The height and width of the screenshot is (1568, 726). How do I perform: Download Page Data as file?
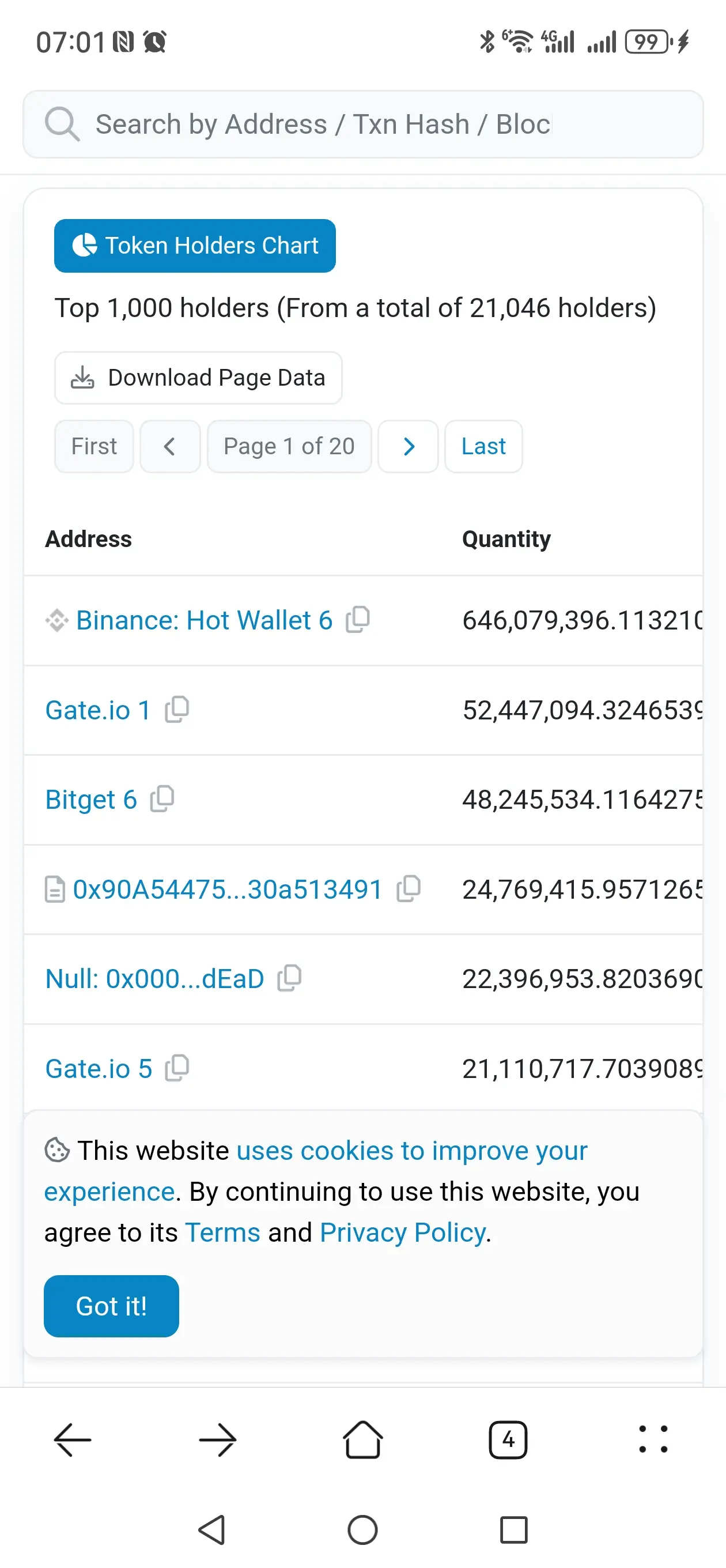tap(198, 378)
